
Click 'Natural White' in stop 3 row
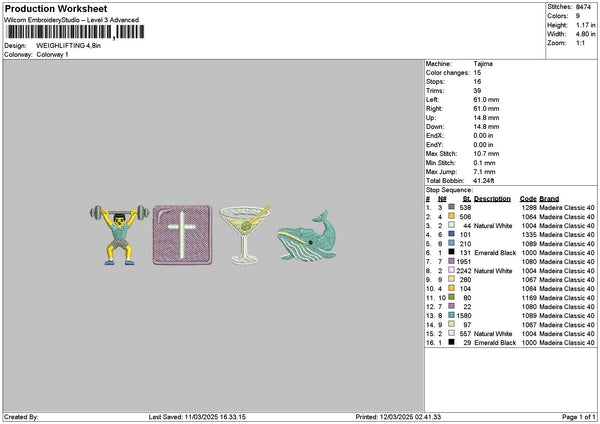pyautogui.click(x=493, y=226)
